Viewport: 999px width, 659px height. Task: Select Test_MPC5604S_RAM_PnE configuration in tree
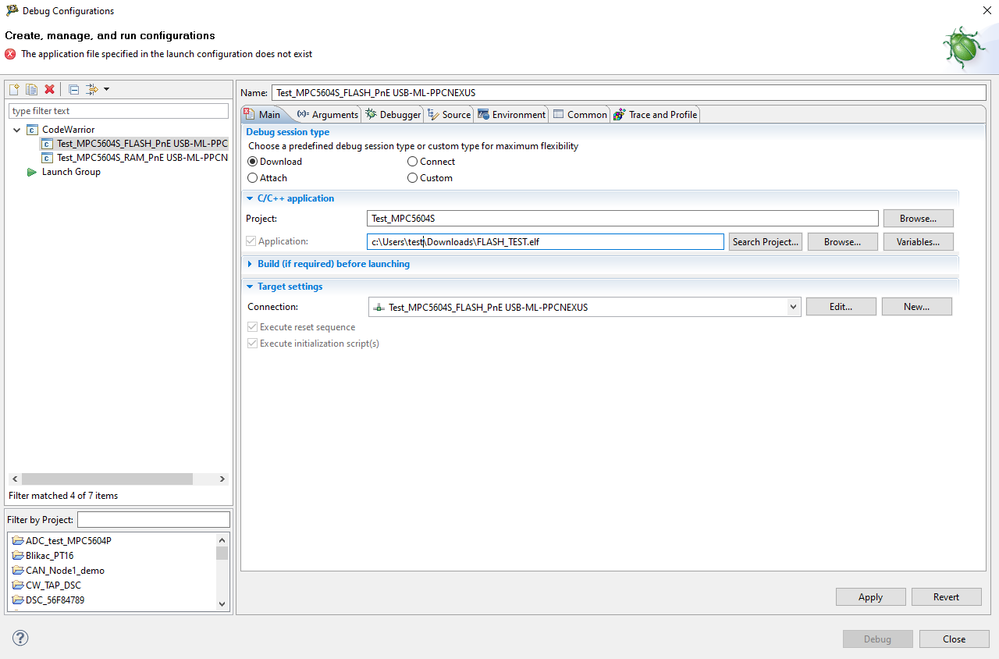[x=134, y=158]
